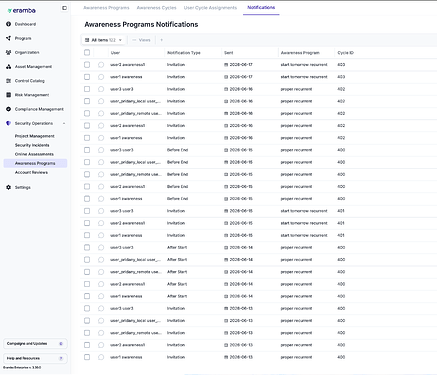
Task: Click the Settings gear icon
Action: pos(9,187)
